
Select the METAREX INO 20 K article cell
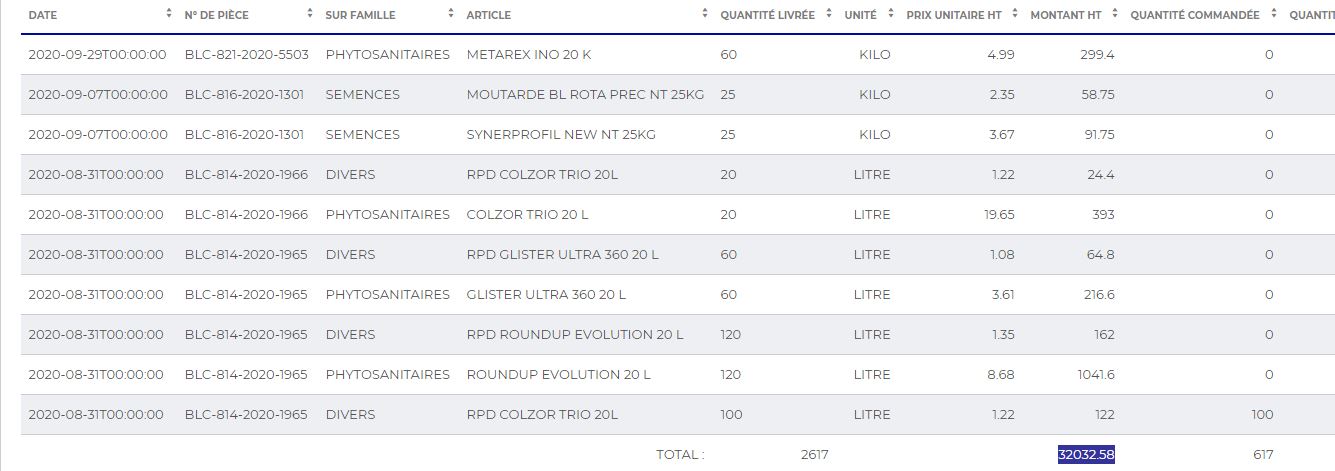(x=528, y=55)
